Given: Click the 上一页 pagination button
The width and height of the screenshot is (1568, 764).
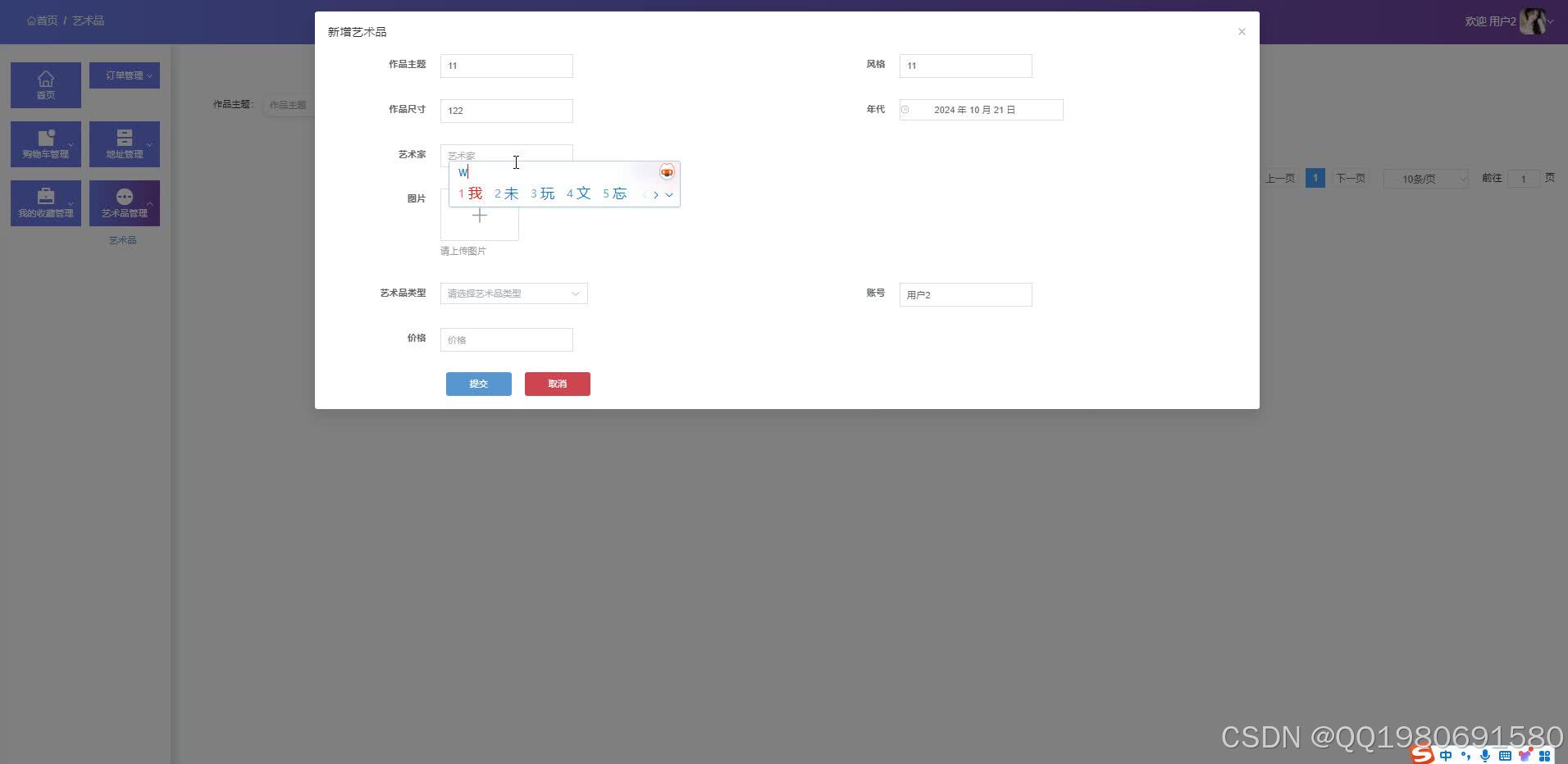Looking at the screenshot, I should 1280,178.
